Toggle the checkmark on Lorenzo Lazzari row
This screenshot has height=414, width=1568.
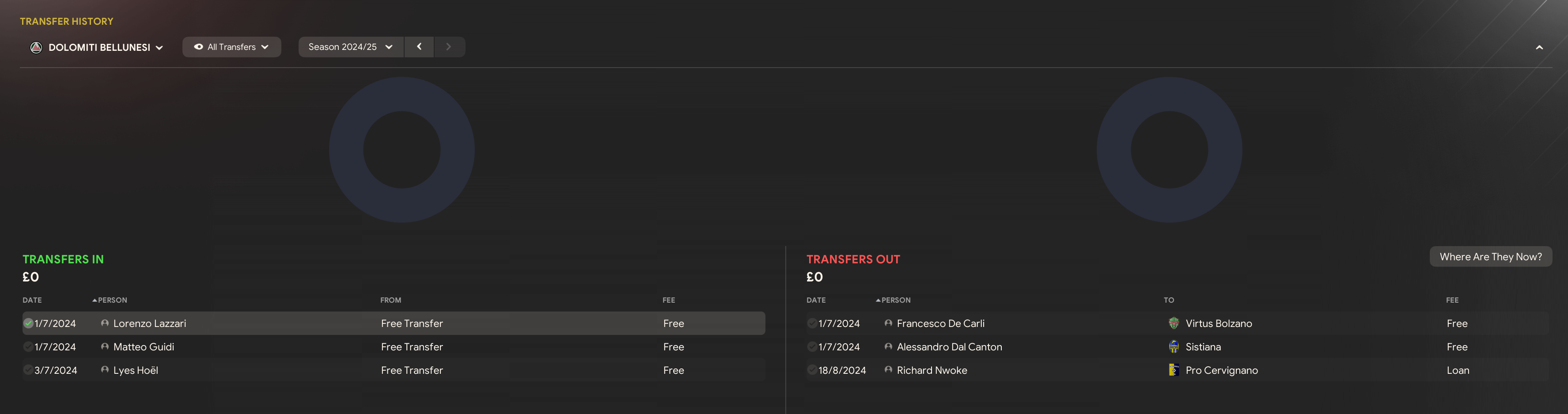pos(28,323)
